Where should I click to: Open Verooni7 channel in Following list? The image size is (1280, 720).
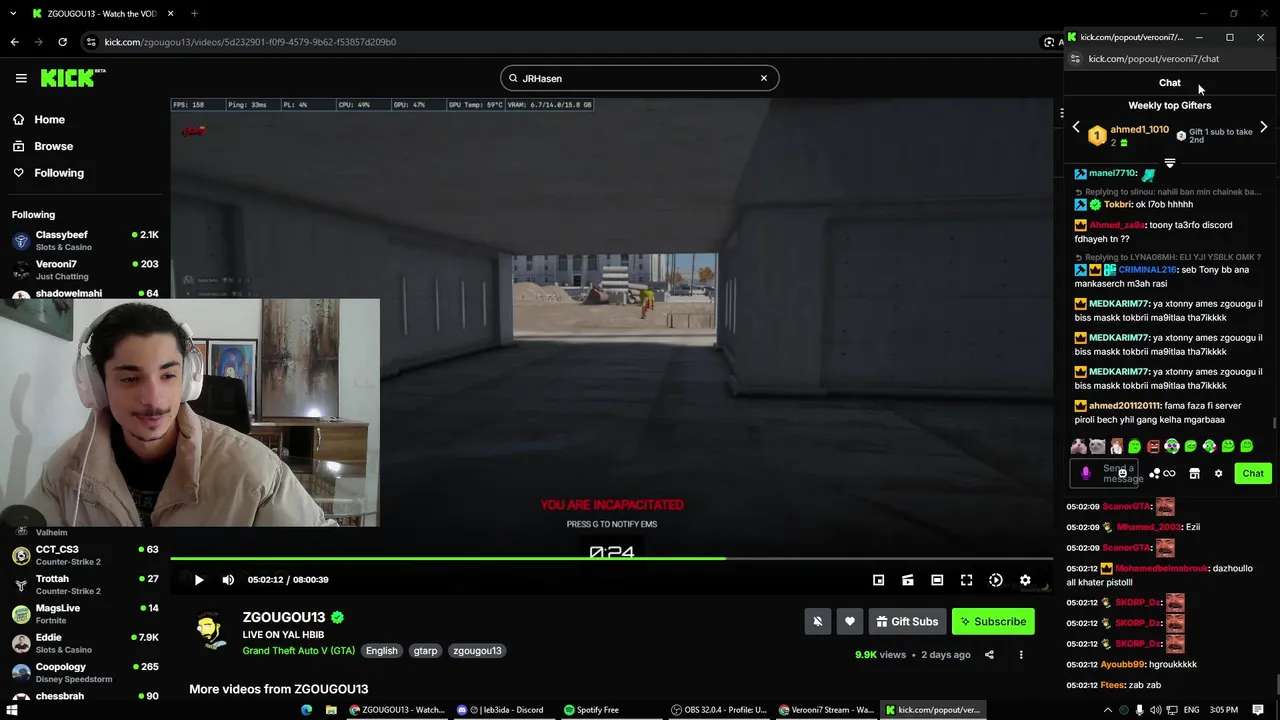[85, 269]
